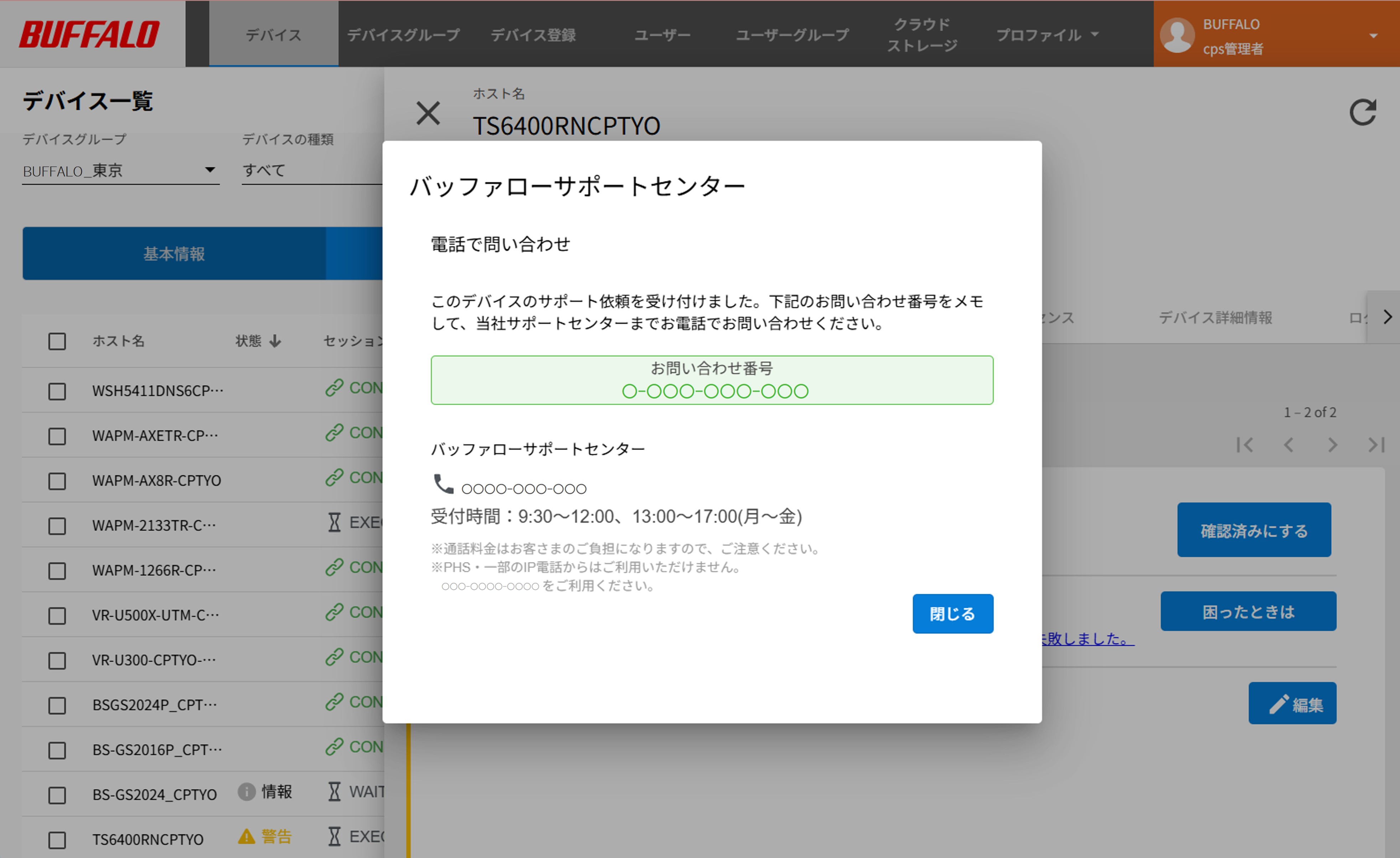
Task: Click the user avatar icon for cps管理者
Action: [1177, 35]
